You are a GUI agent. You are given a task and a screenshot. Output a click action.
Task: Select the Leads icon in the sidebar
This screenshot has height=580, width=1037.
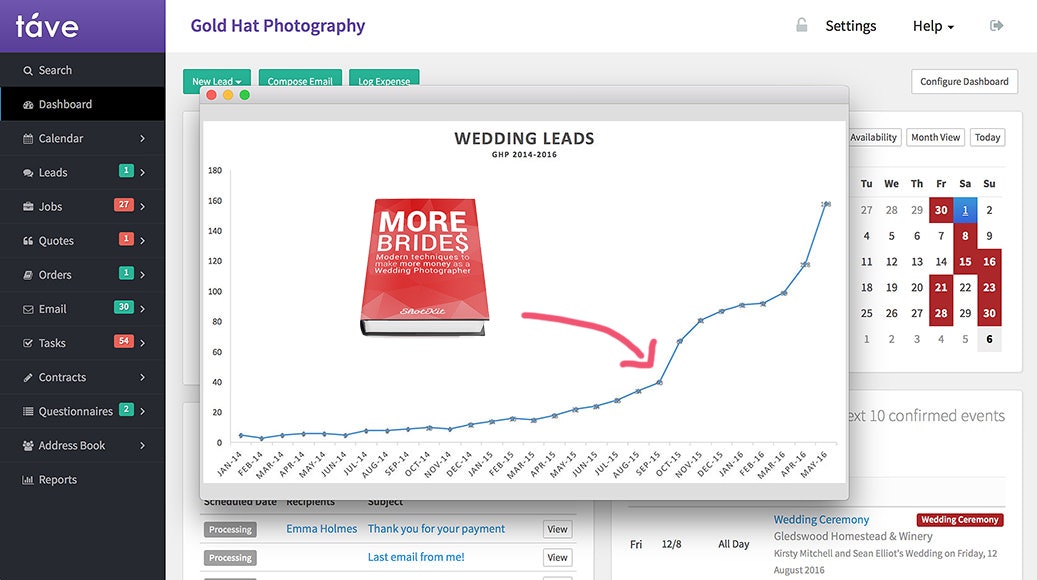coord(27,172)
